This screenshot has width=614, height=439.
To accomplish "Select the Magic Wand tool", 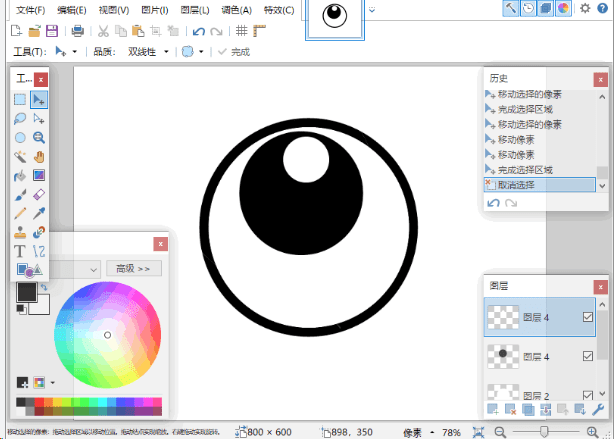I will click(x=20, y=157).
